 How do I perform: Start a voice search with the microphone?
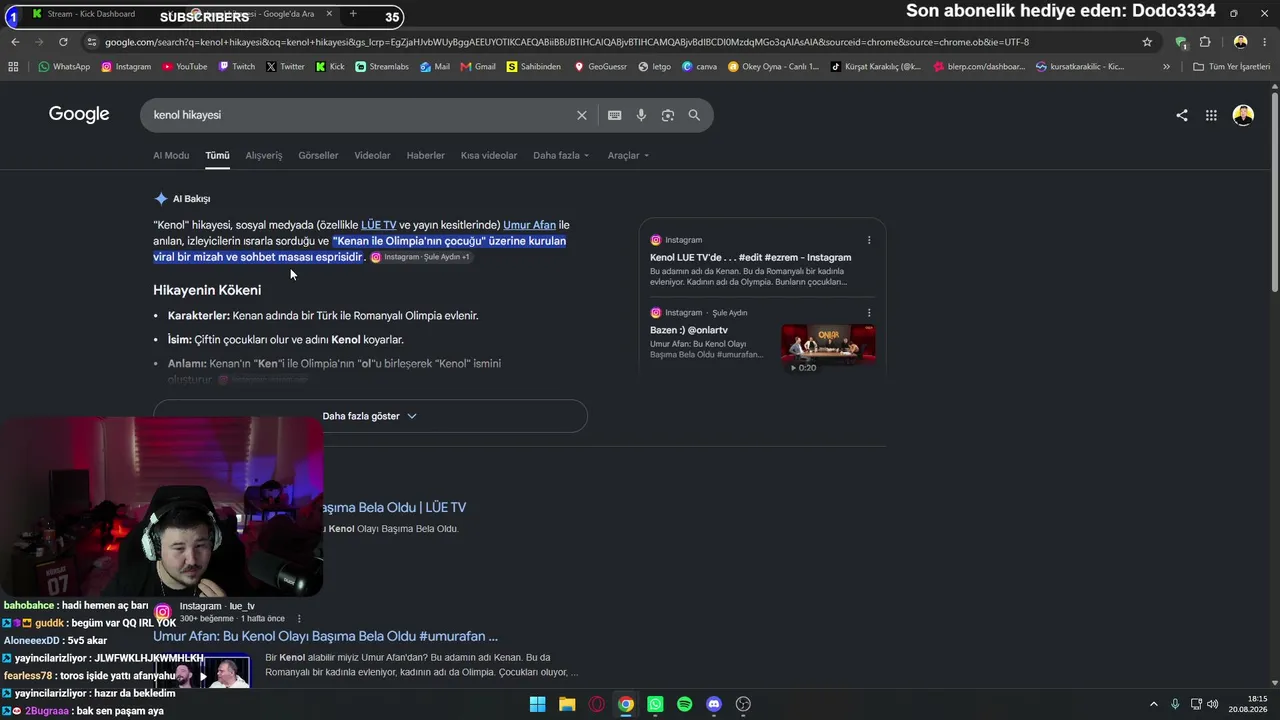(x=641, y=115)
